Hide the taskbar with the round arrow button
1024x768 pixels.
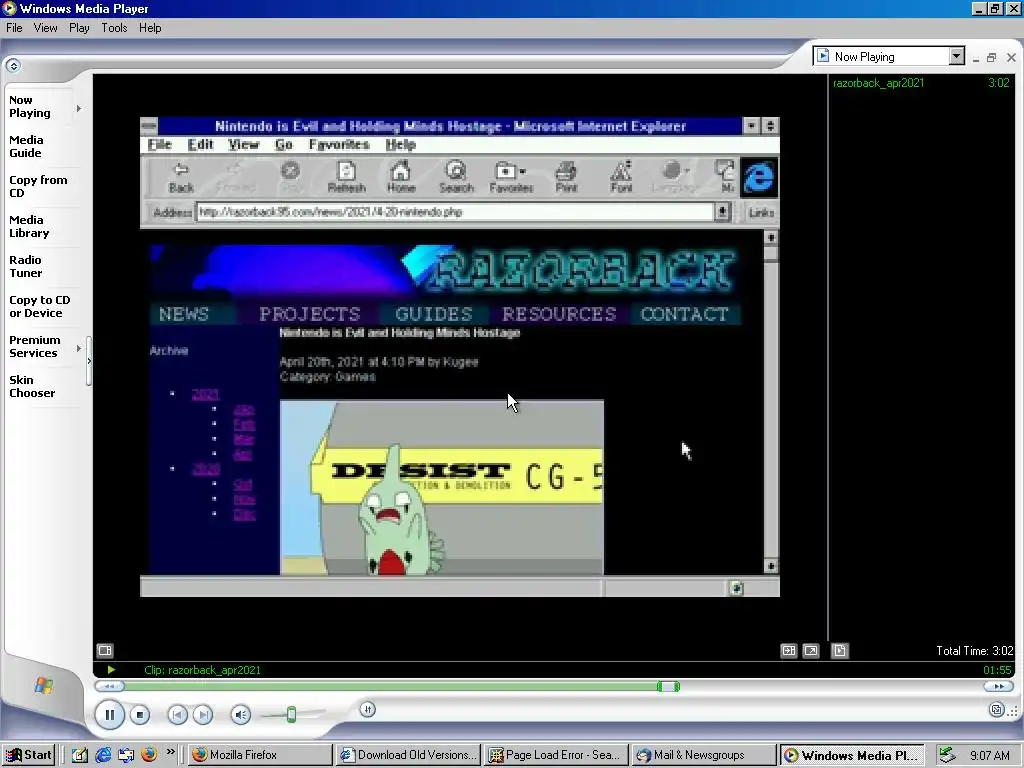[13, 65]
